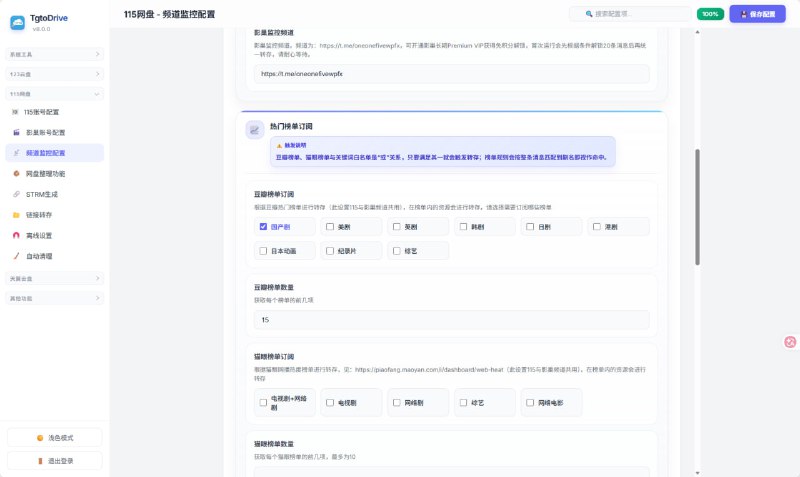Click the scrollbar up arrow

coord(697,32)
